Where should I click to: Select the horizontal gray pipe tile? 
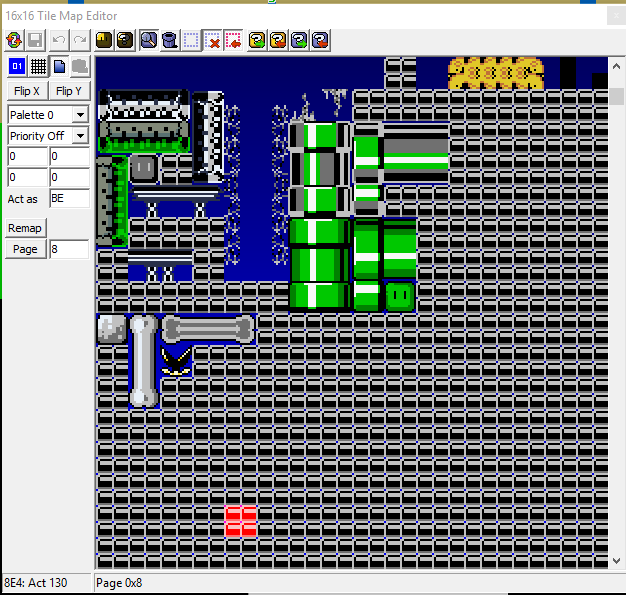[x=416, y=153]
